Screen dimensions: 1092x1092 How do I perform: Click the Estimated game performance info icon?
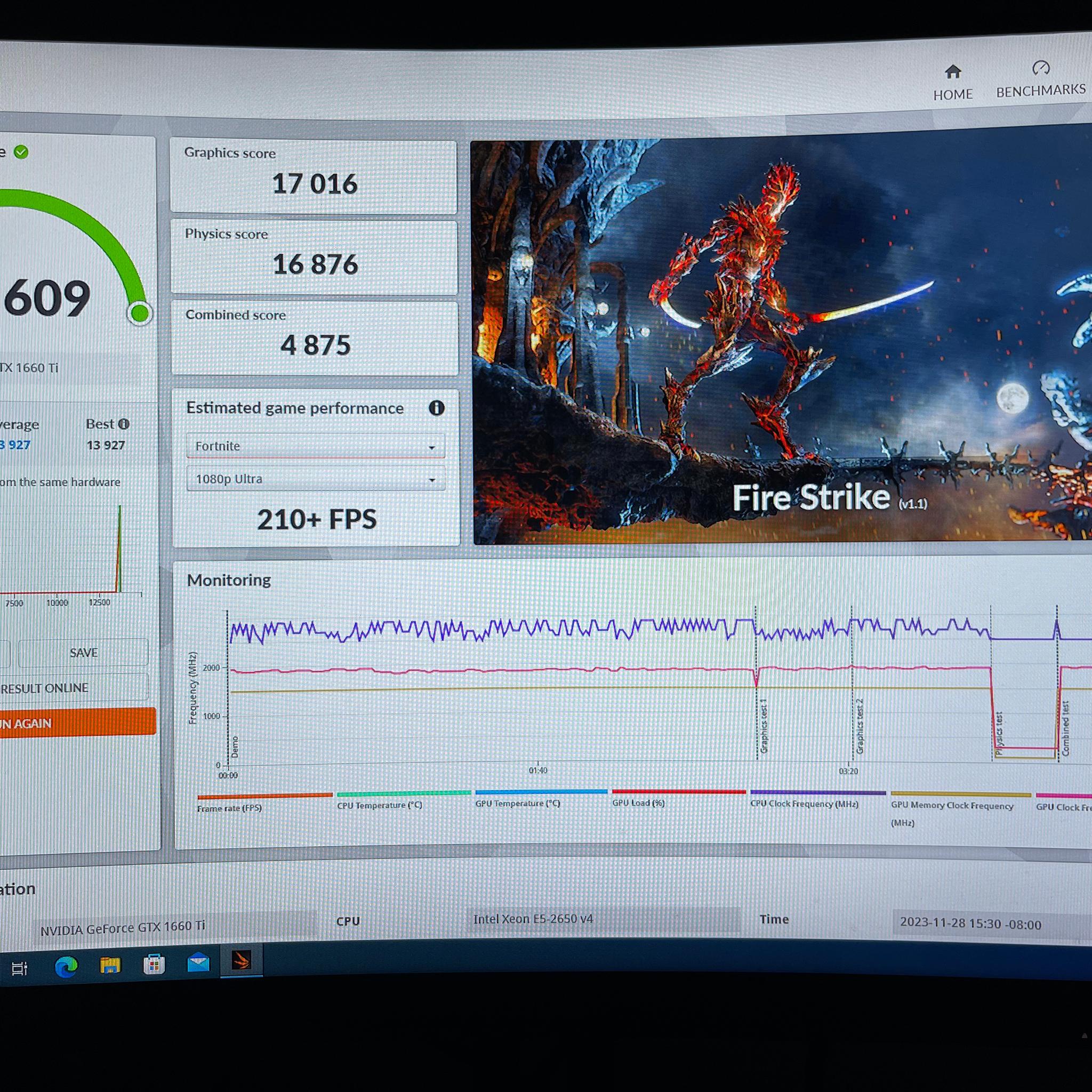436,407
